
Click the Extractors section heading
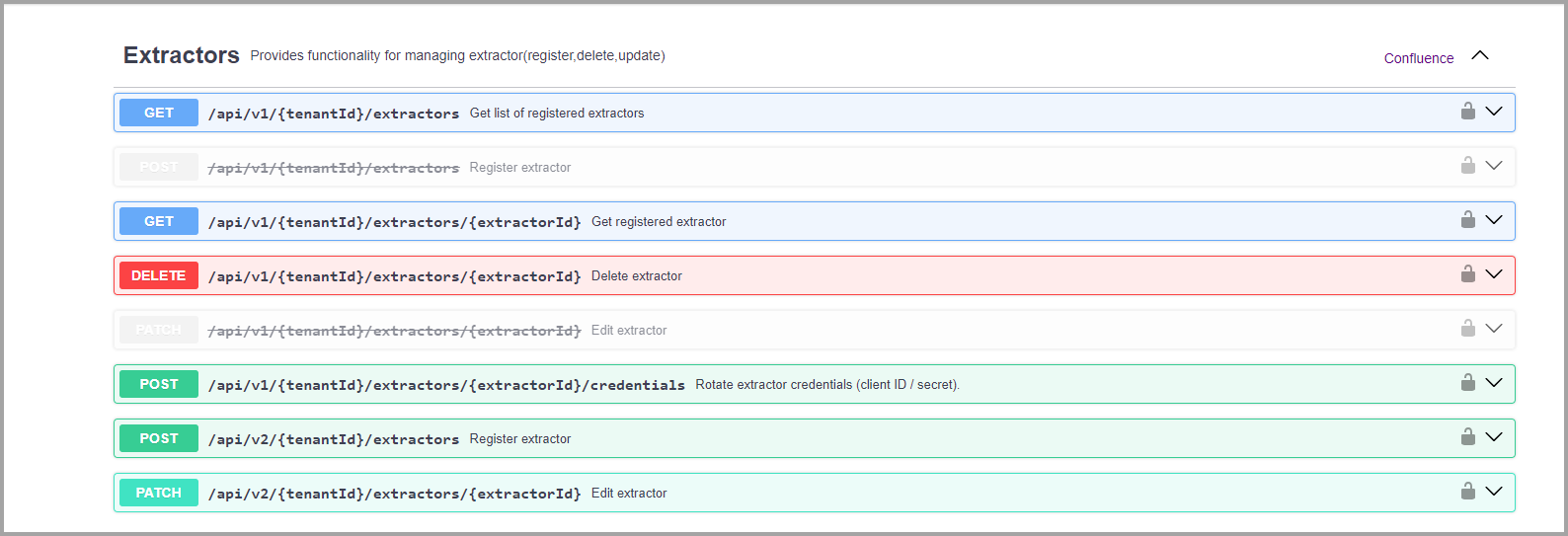181,55
